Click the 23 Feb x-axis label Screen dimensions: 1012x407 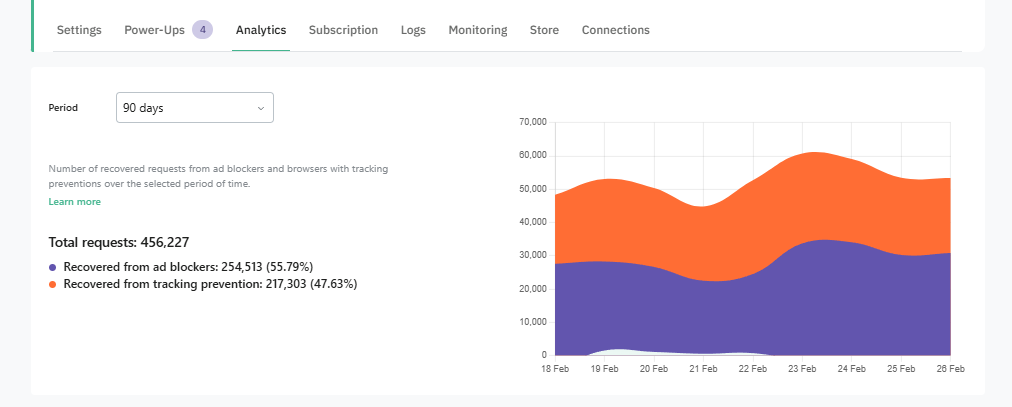[802, 369]
